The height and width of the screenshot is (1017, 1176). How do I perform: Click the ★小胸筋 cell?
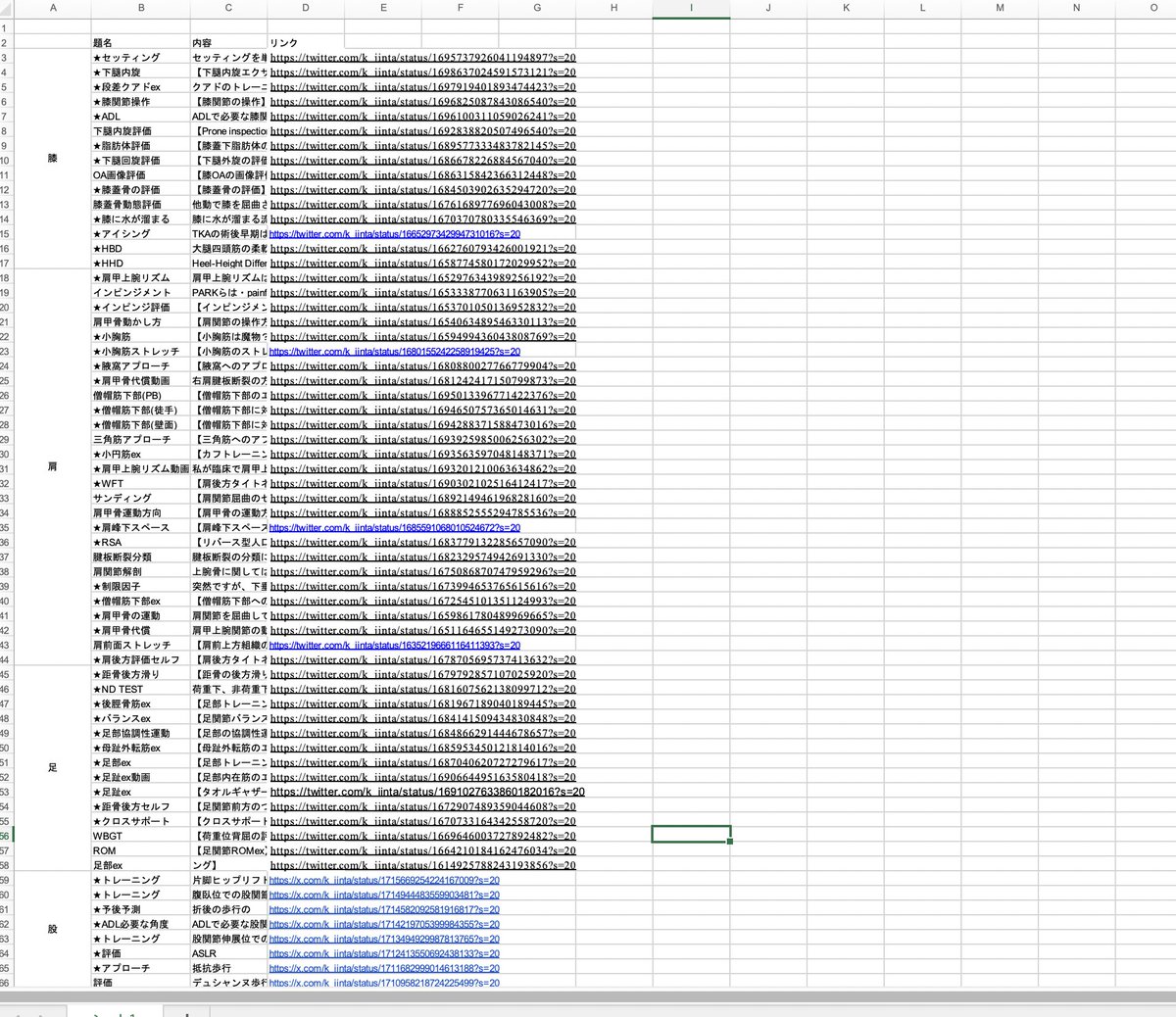click(141, 337)
